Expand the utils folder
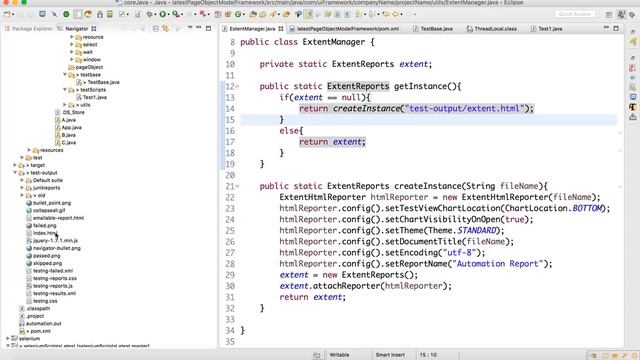This screenshot has width=640, height=360. point(65,105)
